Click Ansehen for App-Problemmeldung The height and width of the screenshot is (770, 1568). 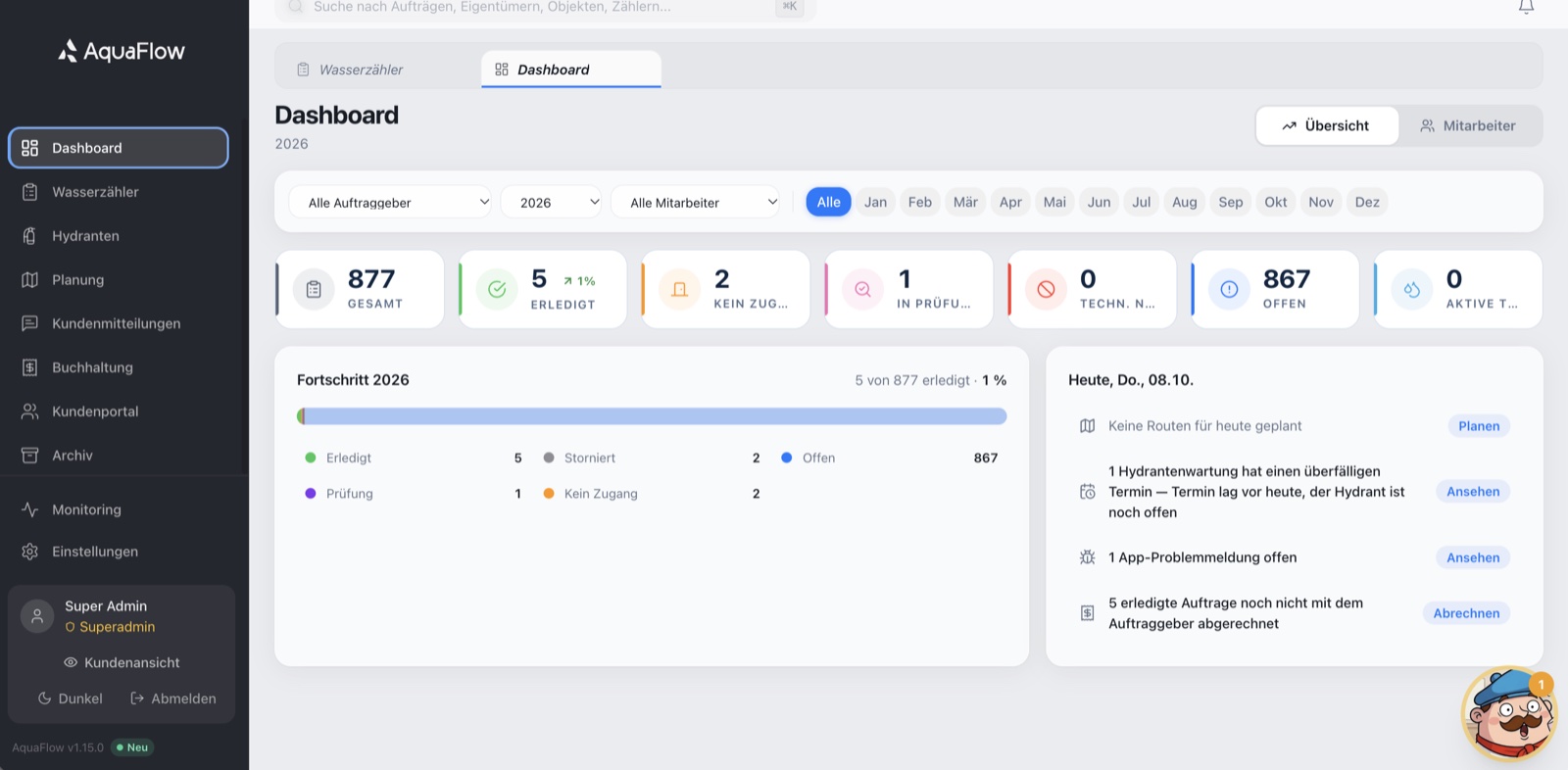(1473, 557)
